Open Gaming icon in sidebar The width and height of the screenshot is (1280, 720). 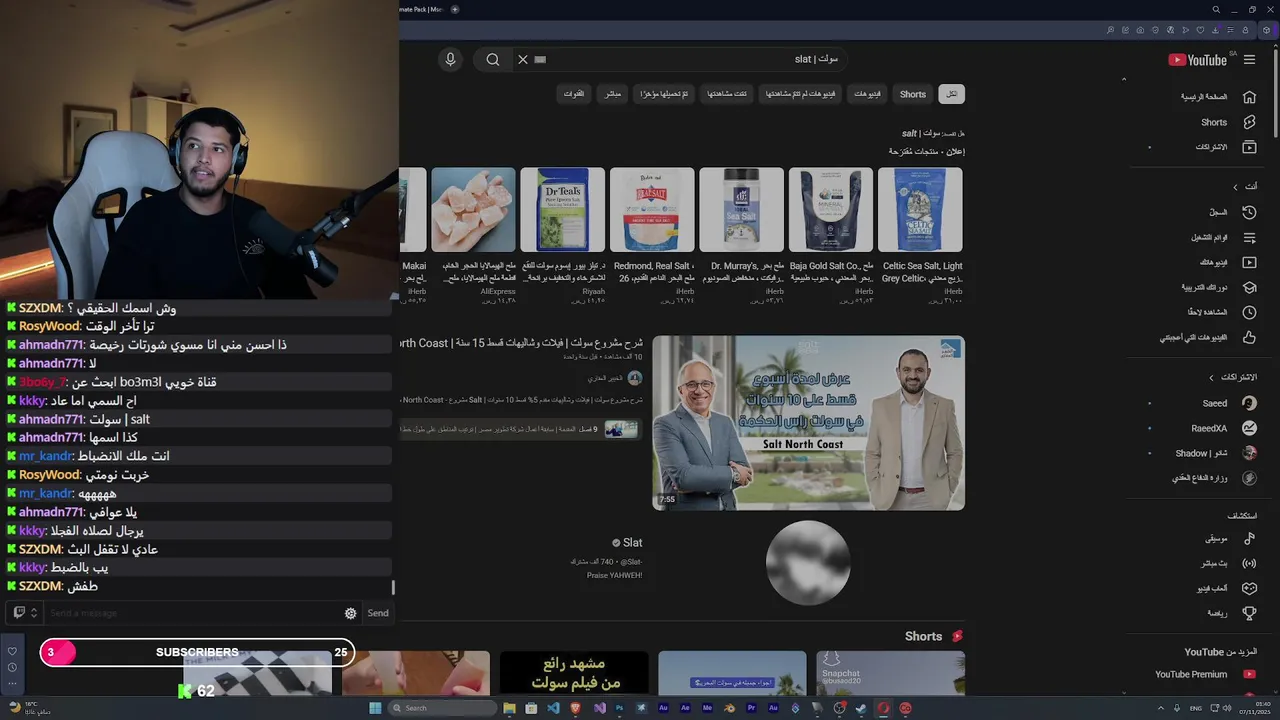[1249, 588]
